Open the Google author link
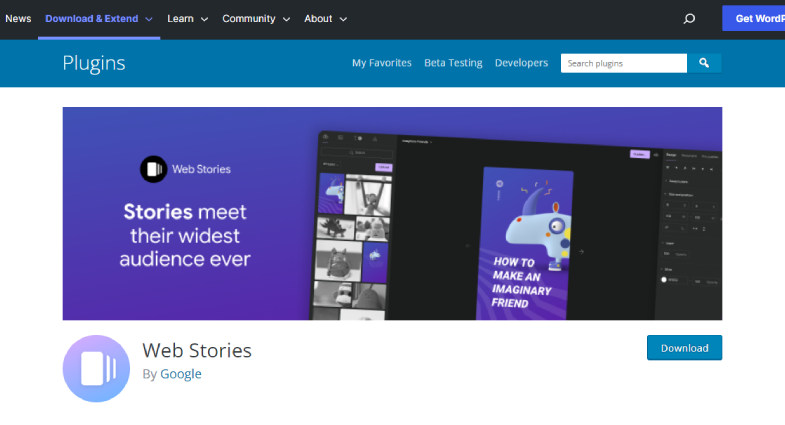This screenshot has height=425, width=785. click(x=181, y=374)
